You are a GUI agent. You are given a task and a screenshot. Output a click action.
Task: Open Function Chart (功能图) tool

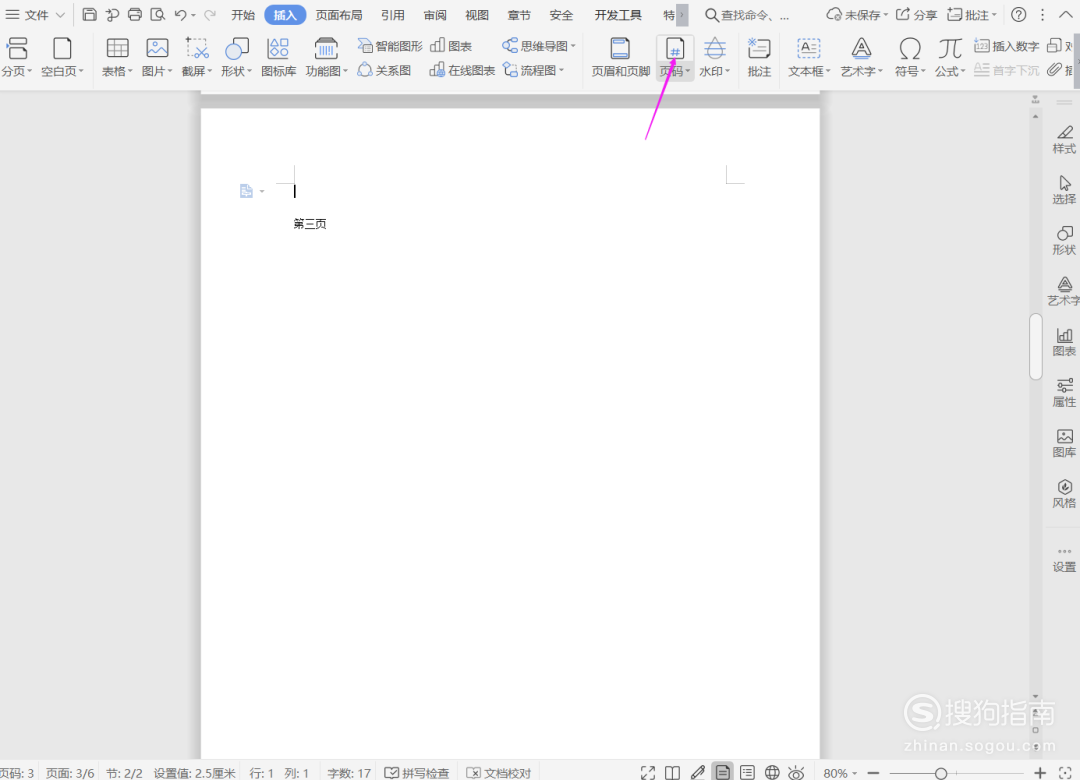click(326, 57)
